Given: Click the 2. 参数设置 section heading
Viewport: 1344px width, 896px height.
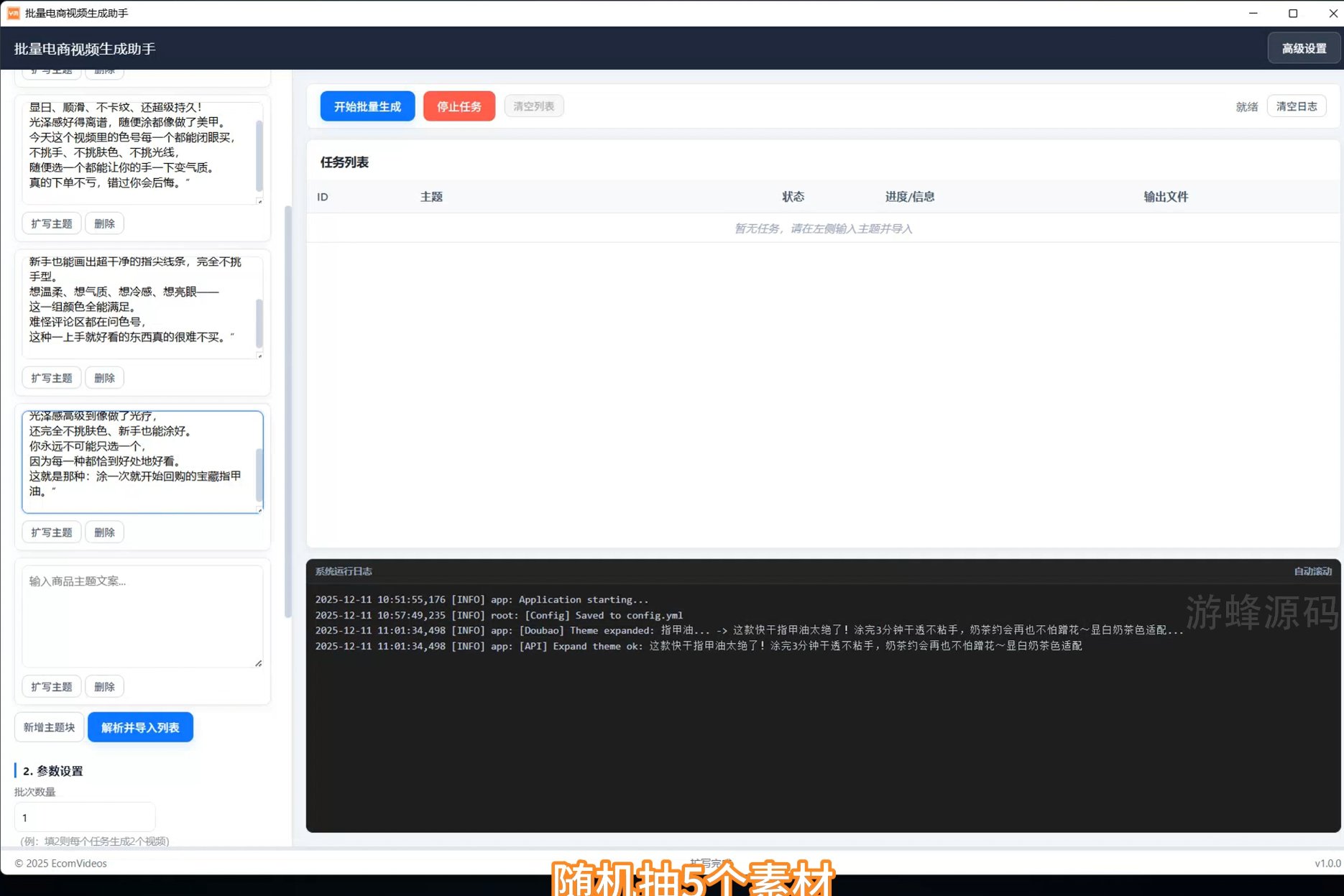Looking at the screenshot, I should 53,771.
